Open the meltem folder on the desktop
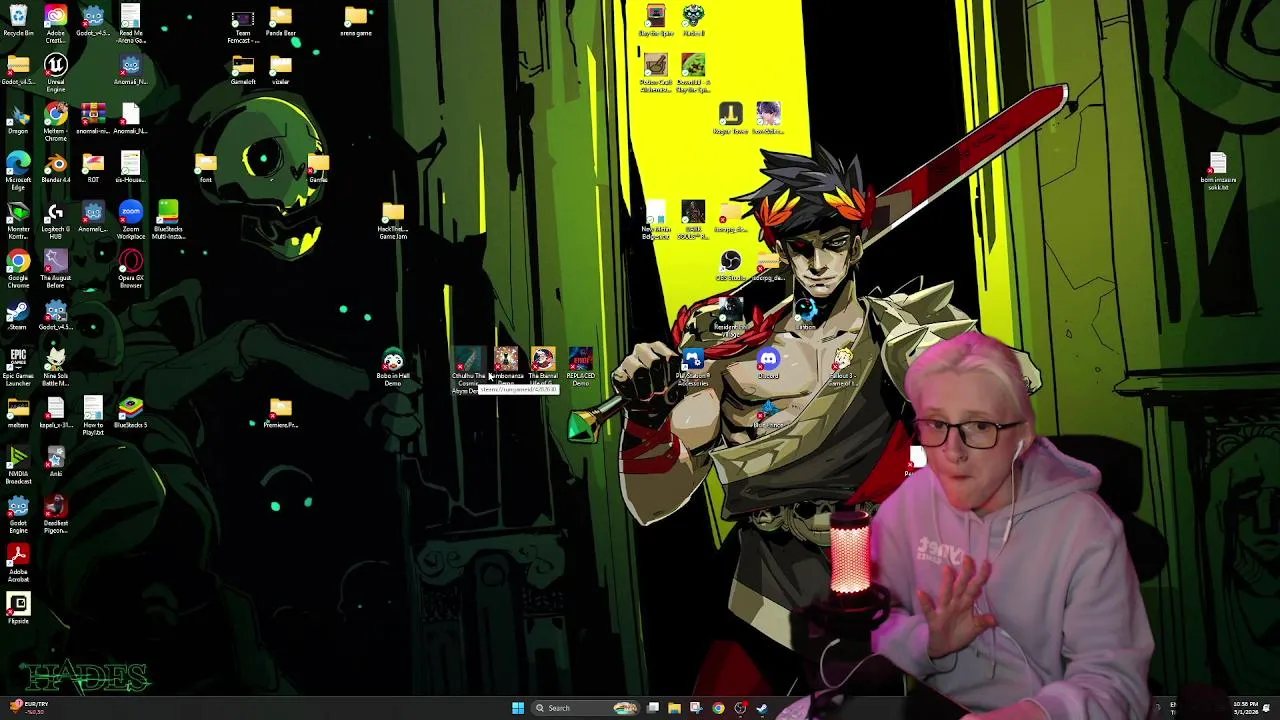 point(18,413)
